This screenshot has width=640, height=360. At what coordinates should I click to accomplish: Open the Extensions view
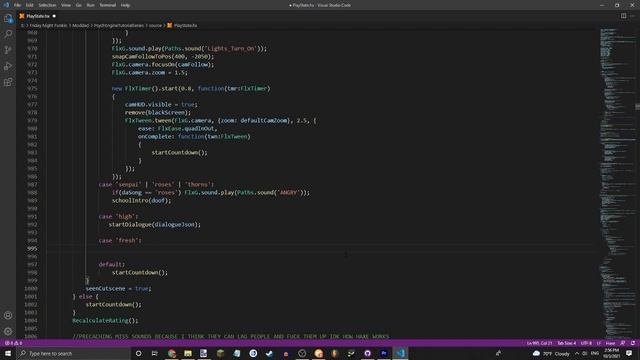(x=8, y=82)
